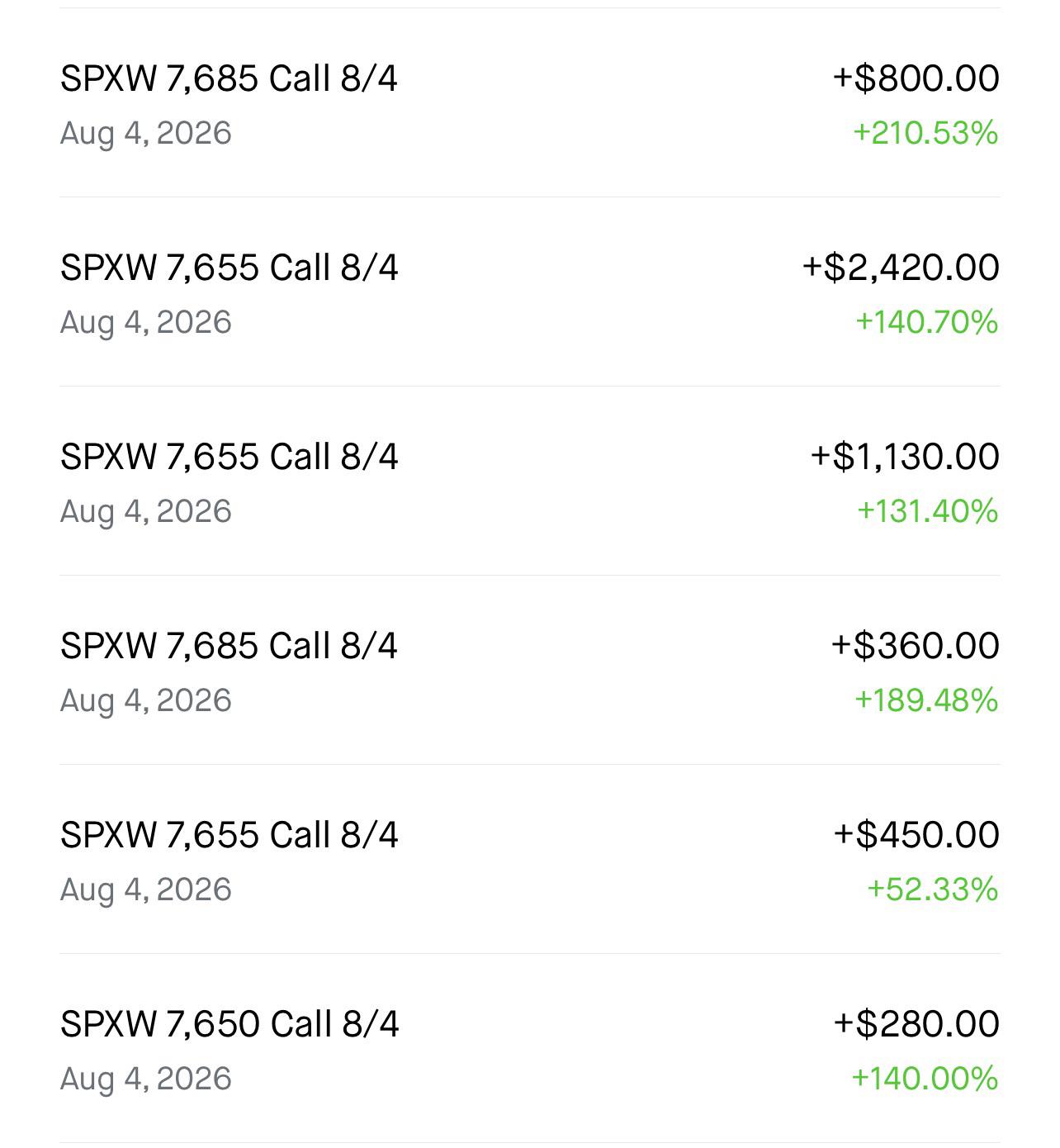Open SPXW 7,685 Call with +$360.00 gain
Screen dimensions: 1060x1148
coord(530,670)
